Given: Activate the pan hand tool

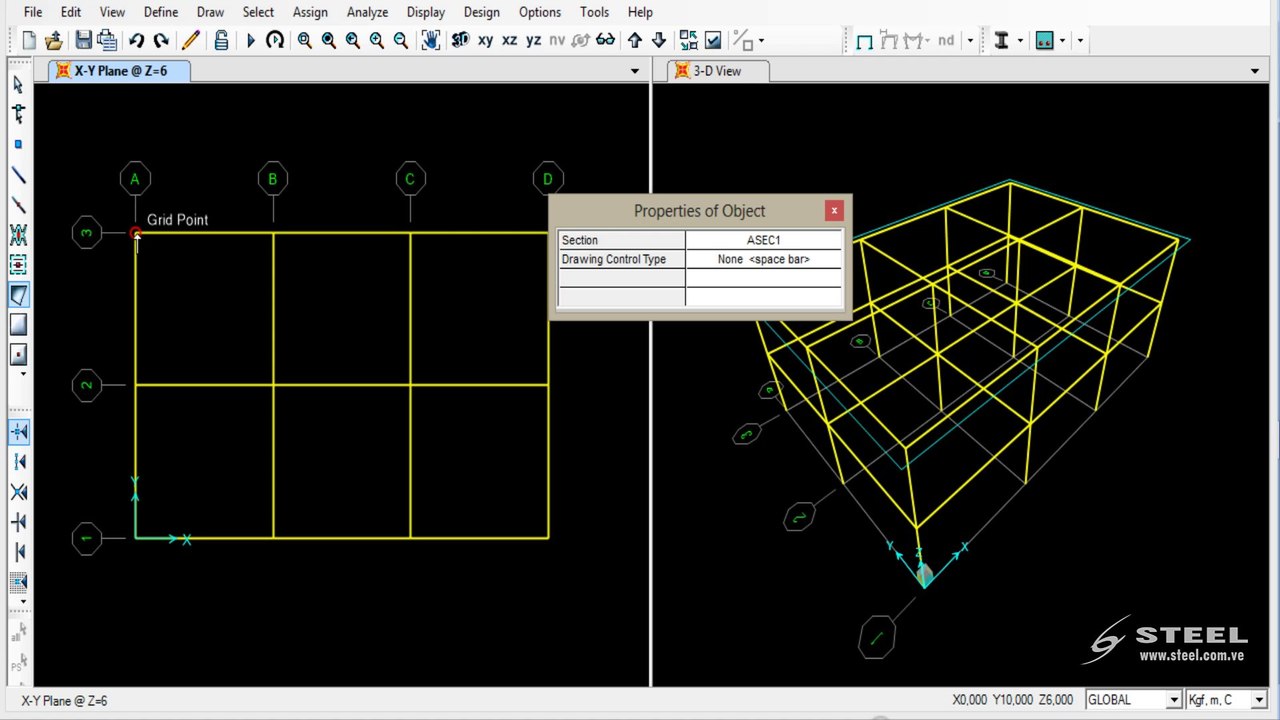Looking at the screenshot, I should tap(431, 41).
